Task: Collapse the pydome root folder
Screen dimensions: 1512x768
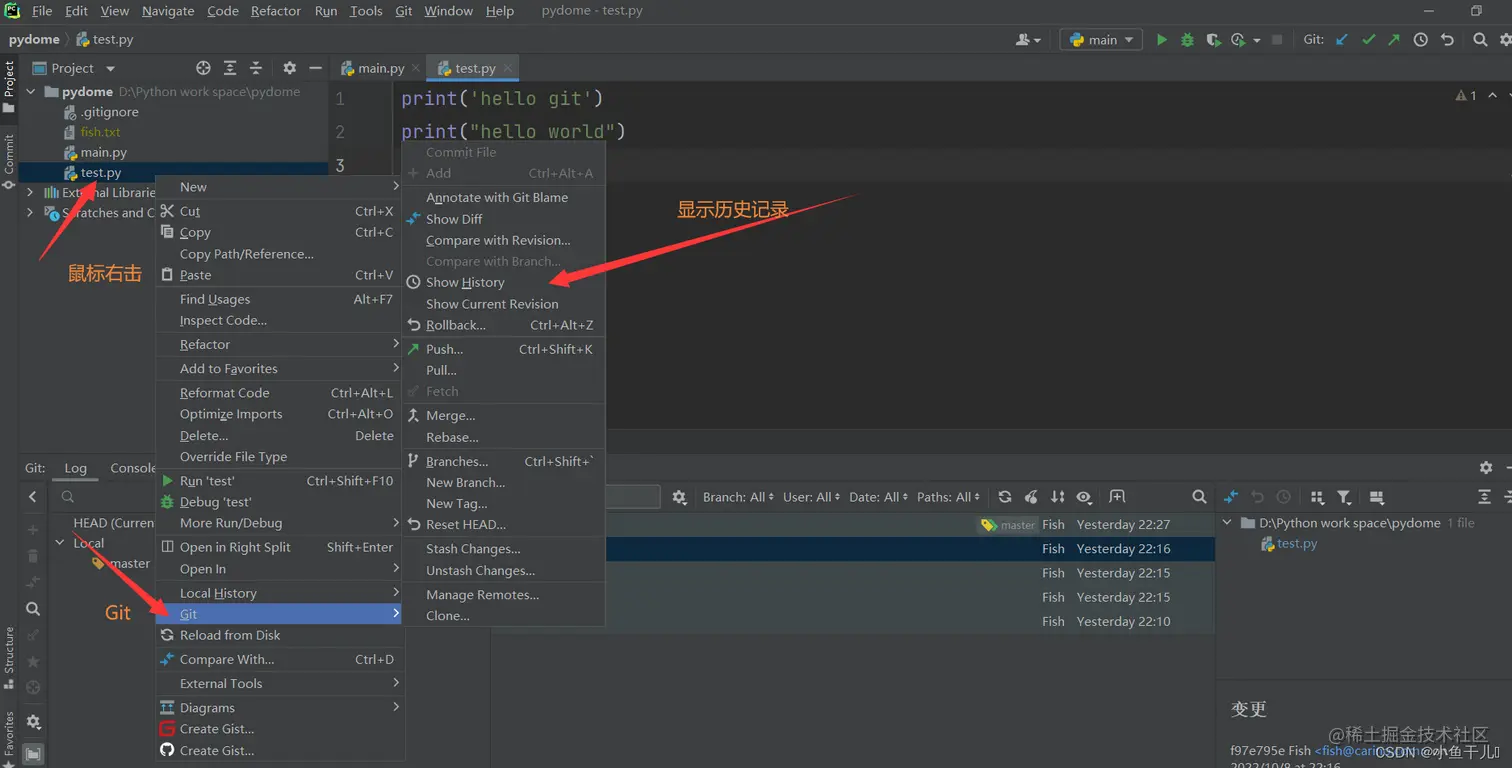Action: 31,91
